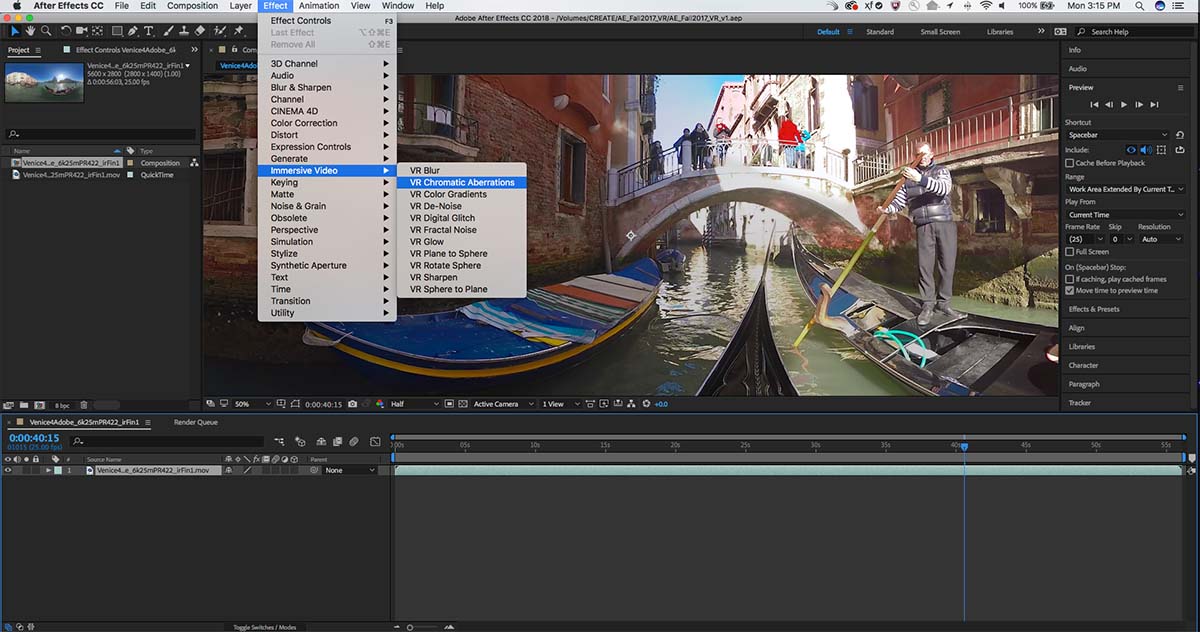Expand layer 1 disclosure triangle
The width and height of the screenshot is (1200, 632).
[x=48, y=470]
